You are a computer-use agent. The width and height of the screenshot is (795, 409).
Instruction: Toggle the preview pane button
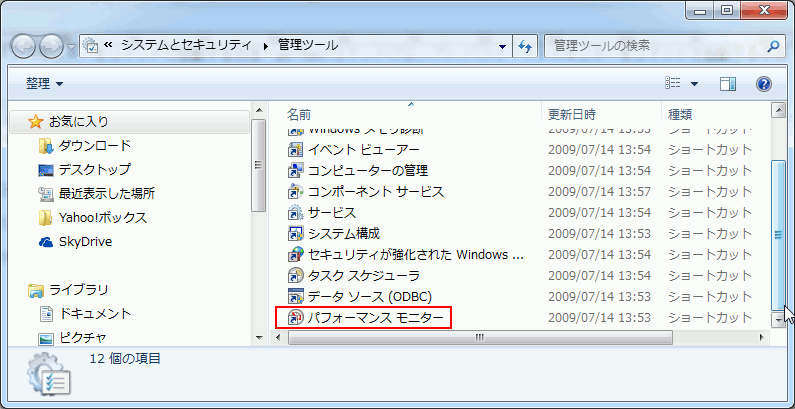728,84
